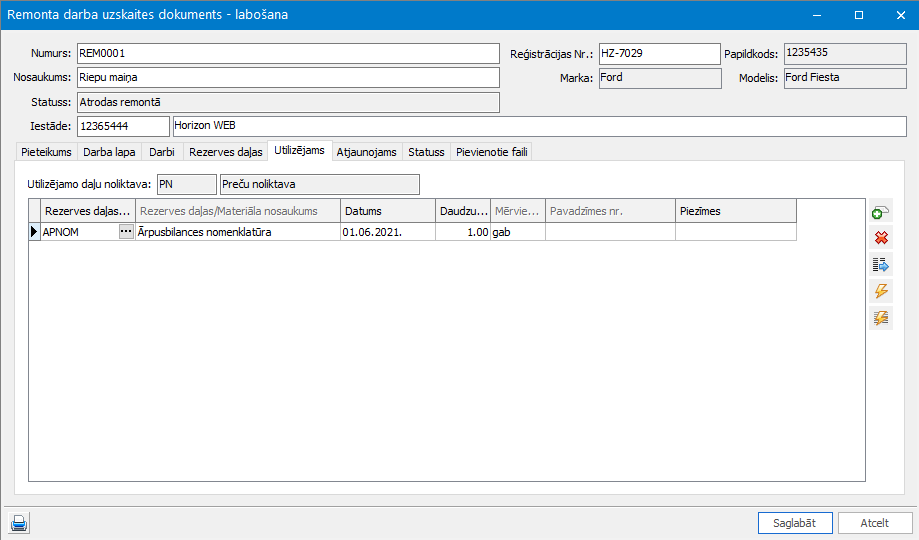The image size is (919, 540).
Task: Click the empty Pavadzīmes nr. cell in APNOM row
Action: (x=610, y=232)
